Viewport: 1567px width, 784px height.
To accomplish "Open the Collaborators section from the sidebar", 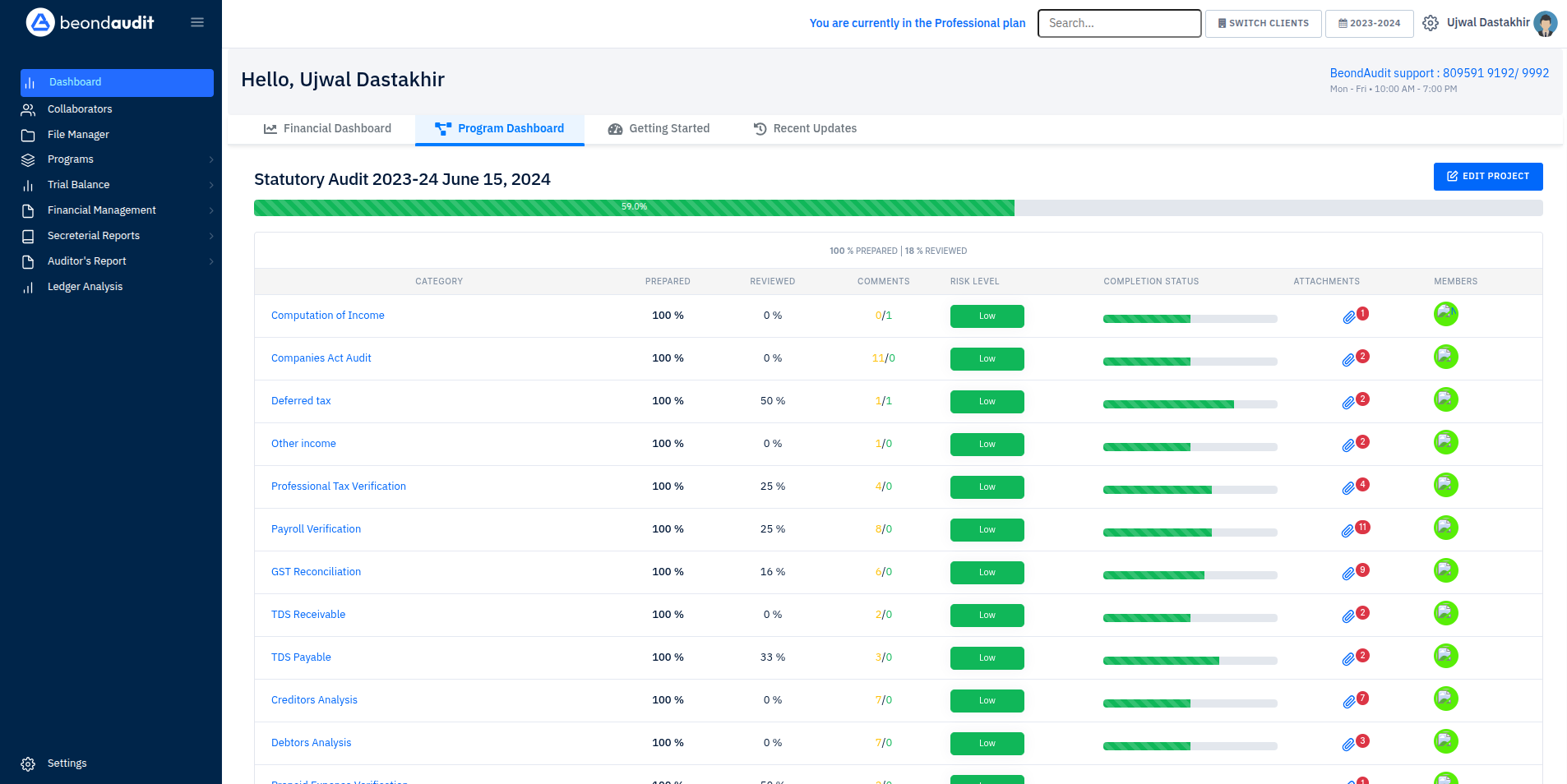I will coord(81,108).
